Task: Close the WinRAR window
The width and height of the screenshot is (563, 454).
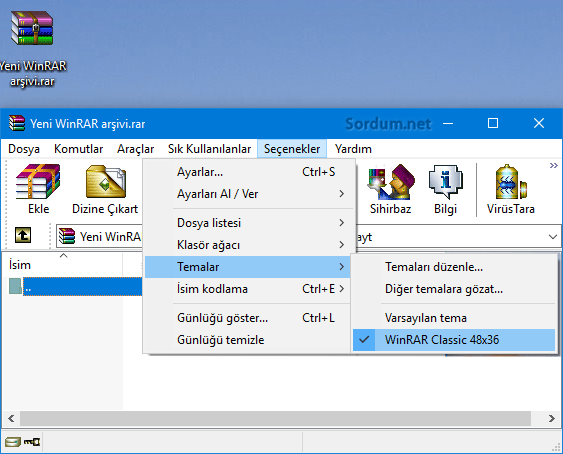Action: [x=539, y=124]
